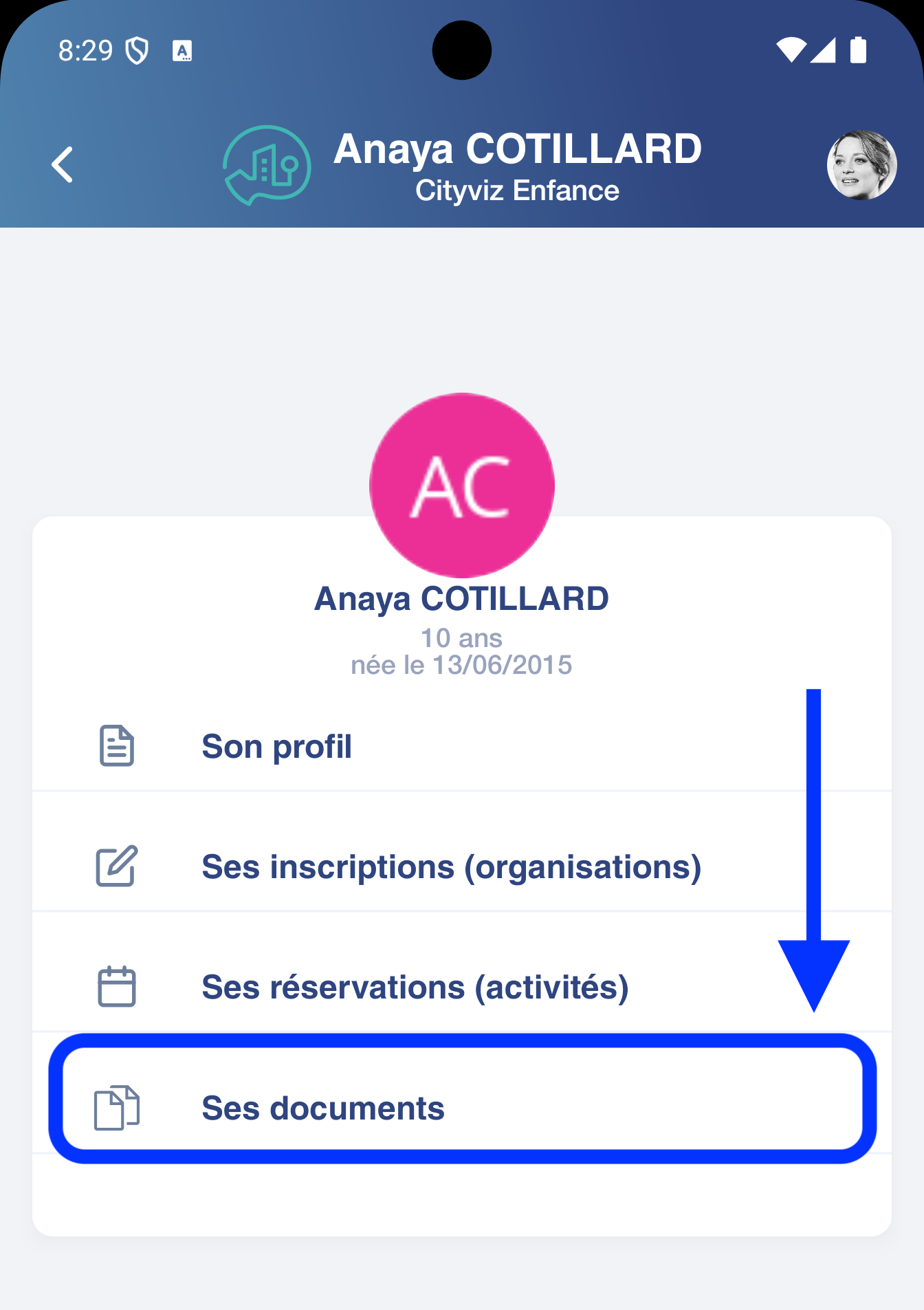The width and height of the screenshot is (924, 1310).
Task: Tap the Wi-Fi status icon
Action: coord(791,50)
